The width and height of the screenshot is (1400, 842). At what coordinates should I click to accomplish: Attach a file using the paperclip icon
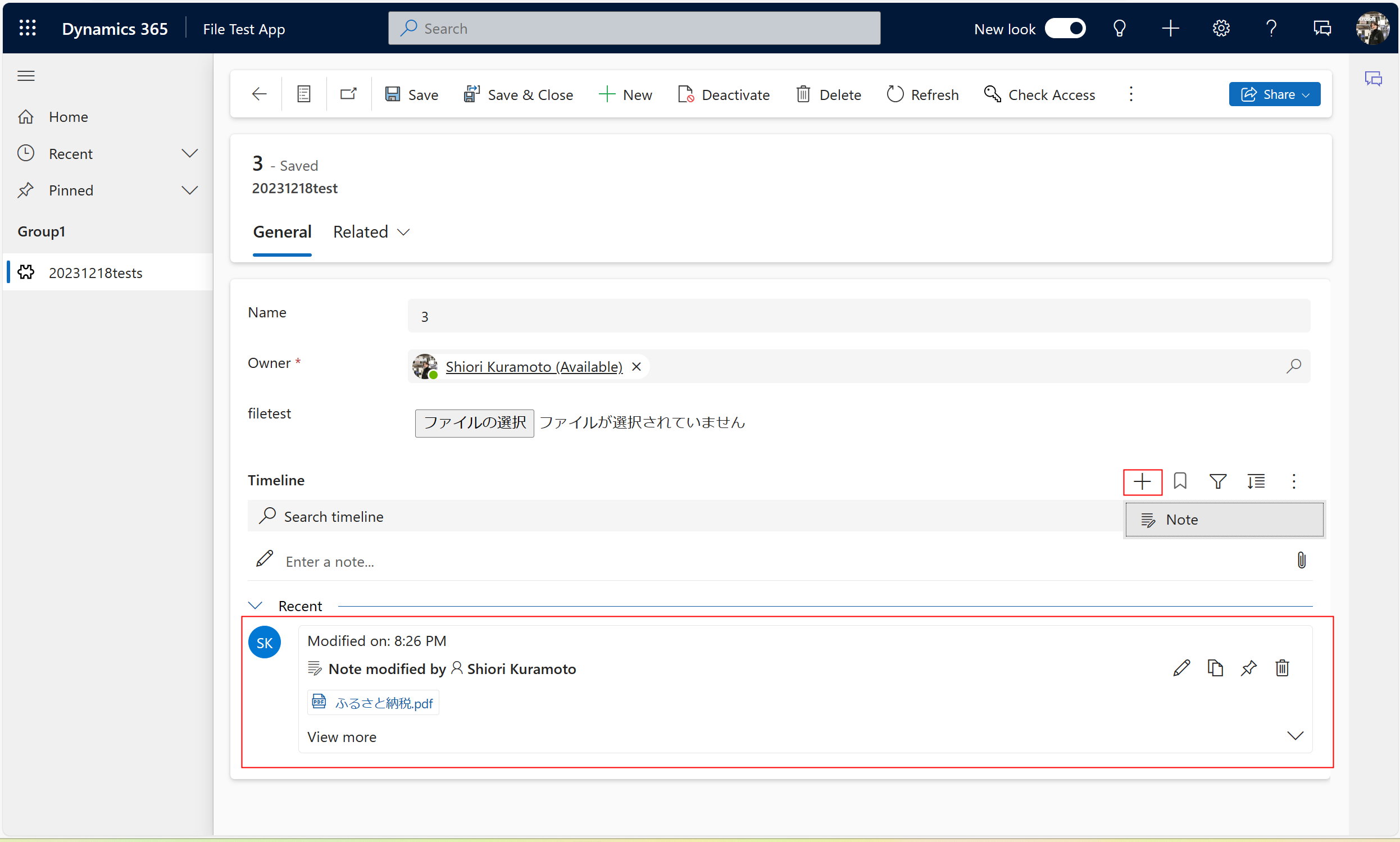[1302, 561]
